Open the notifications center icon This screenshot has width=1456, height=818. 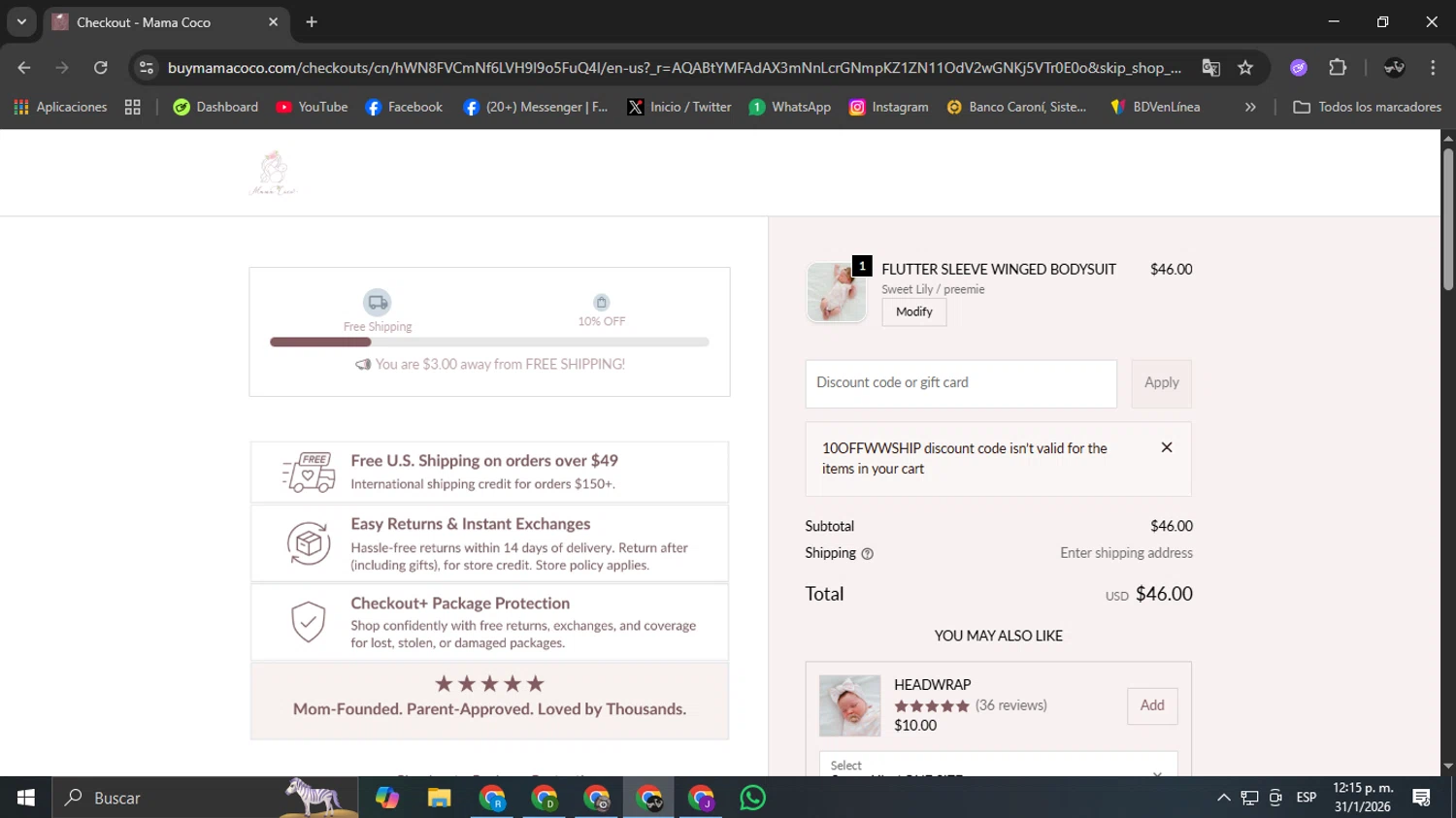tap(1422, 798)
